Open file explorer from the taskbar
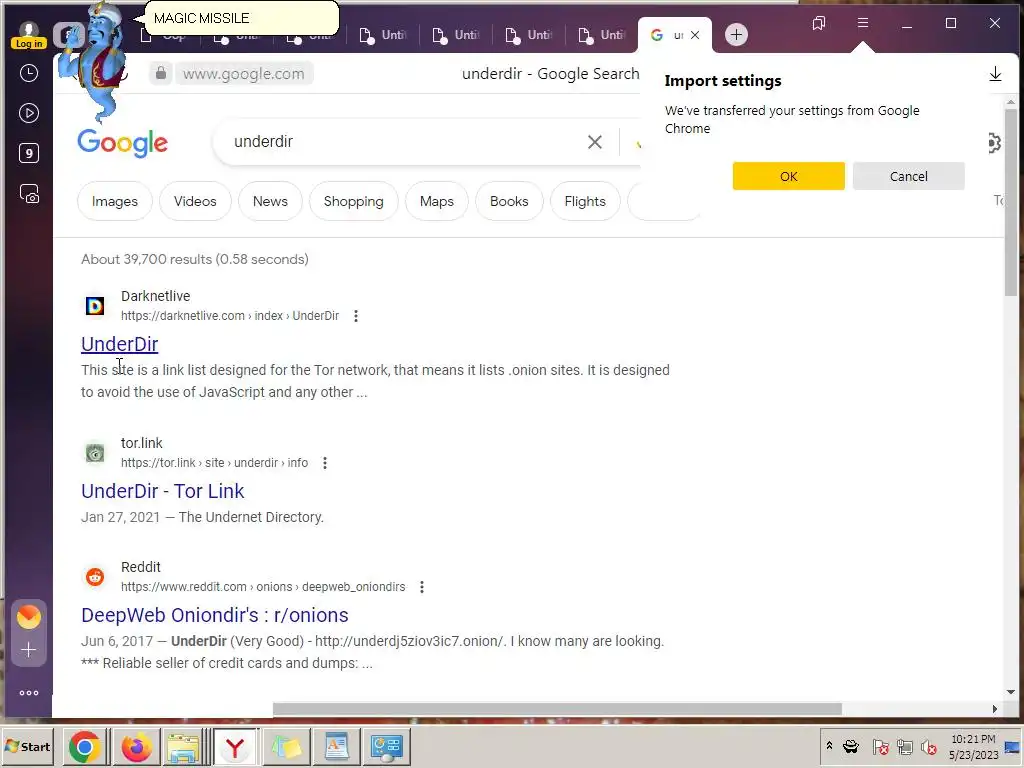 184,748
